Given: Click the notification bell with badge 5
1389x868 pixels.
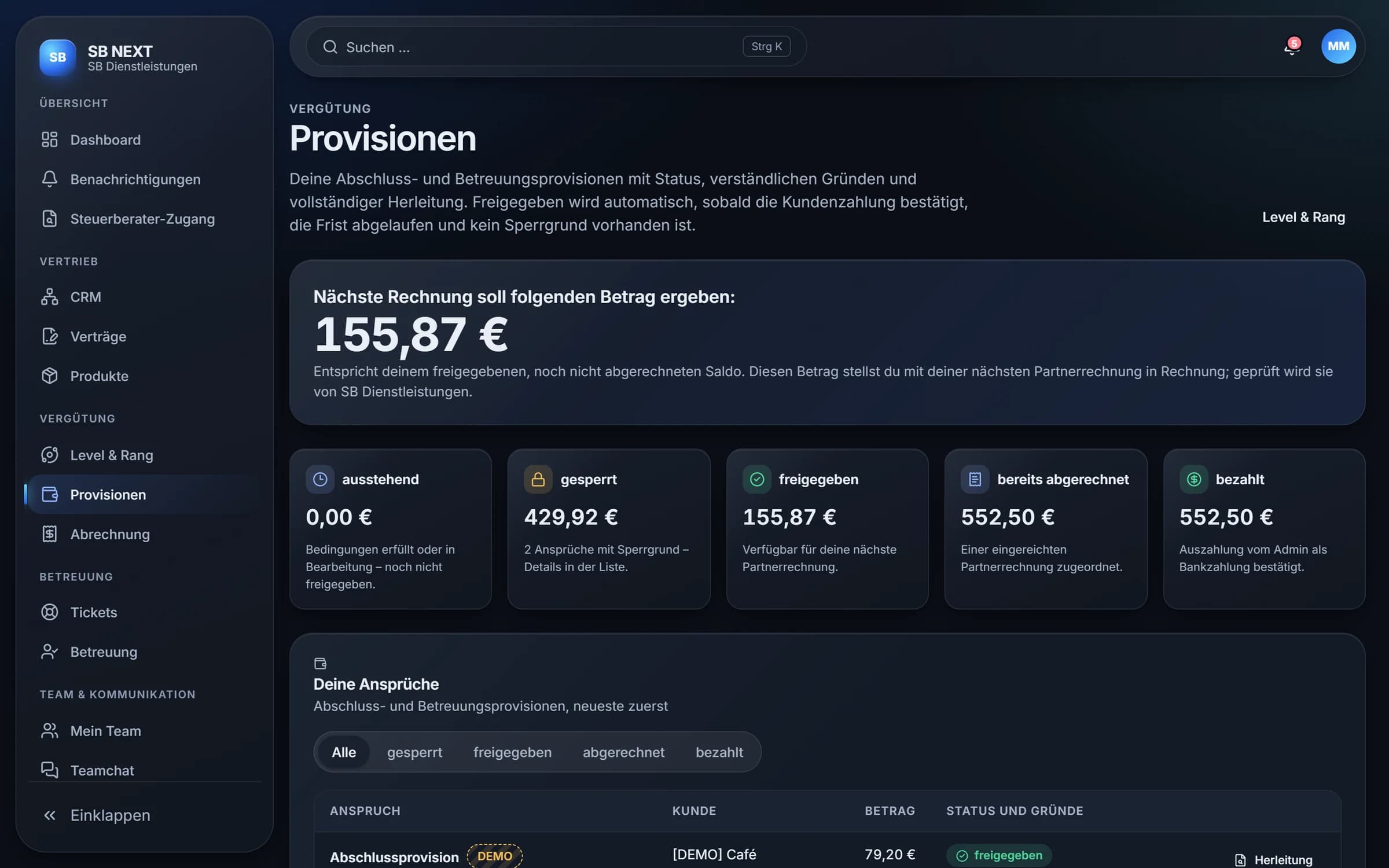Looking at the screenshot, I should pyautogui.click(x=1292, y=46).
